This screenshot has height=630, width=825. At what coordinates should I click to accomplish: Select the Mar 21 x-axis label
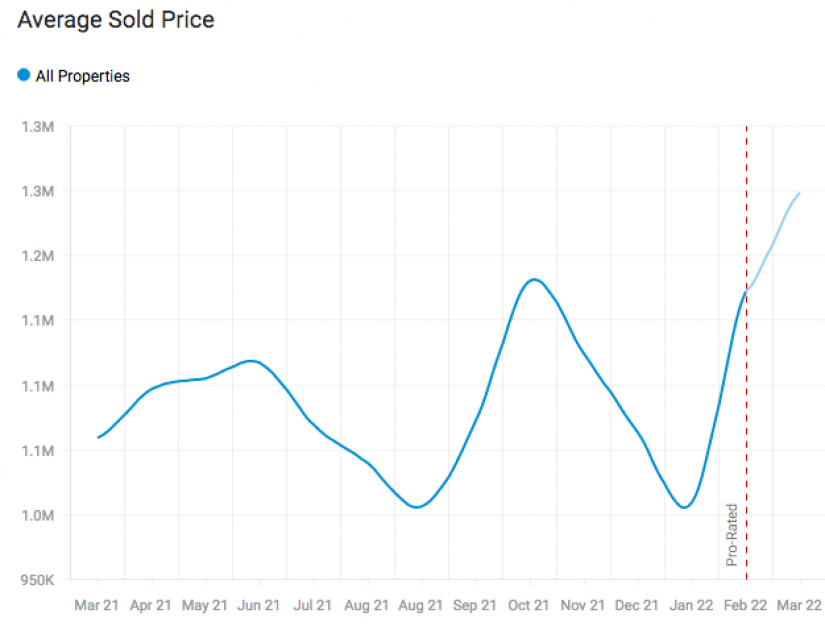click(x=97, y=605)
